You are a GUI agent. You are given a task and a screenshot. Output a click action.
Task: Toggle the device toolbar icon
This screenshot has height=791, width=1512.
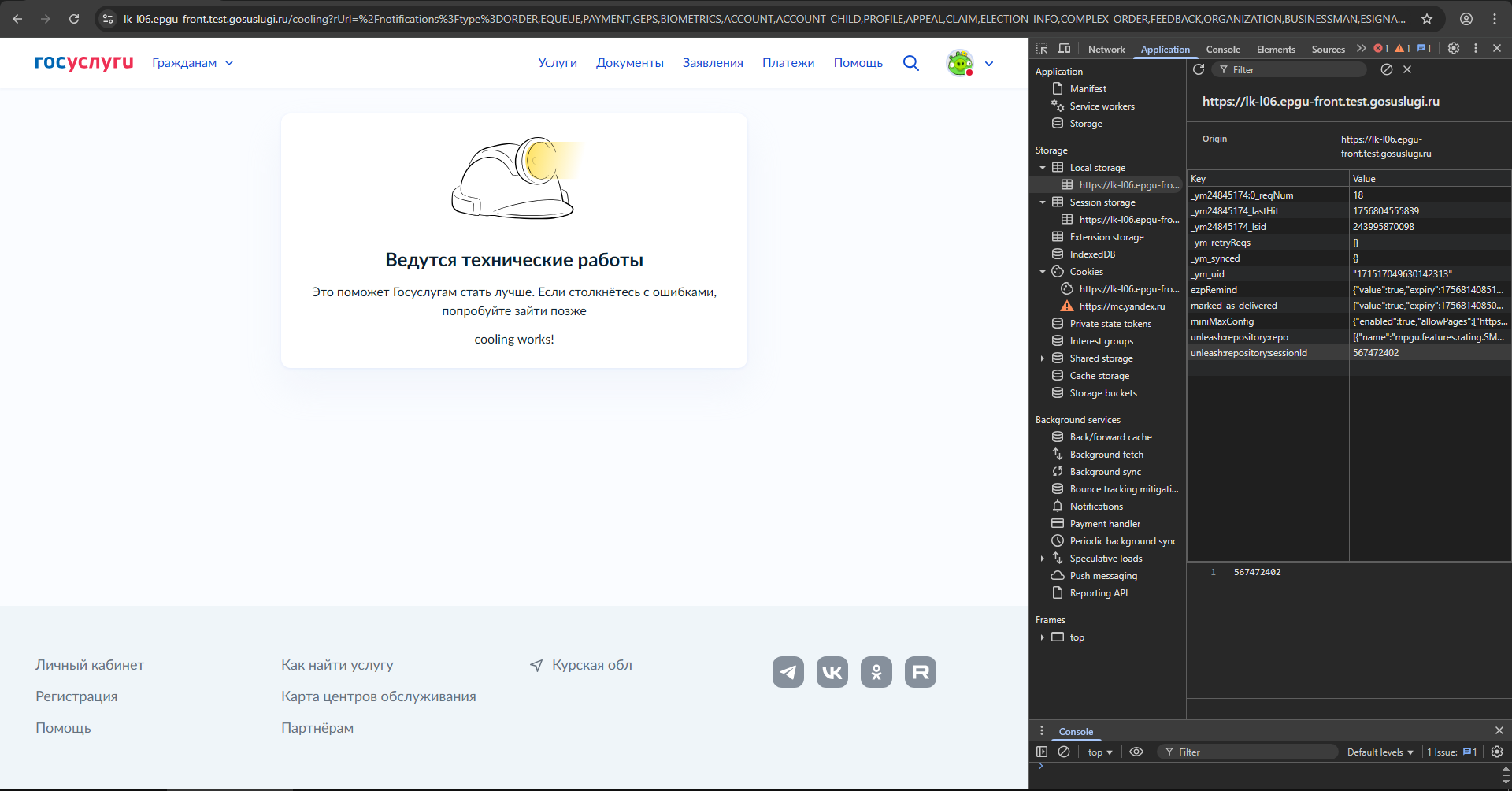[x=1064, y=49]
